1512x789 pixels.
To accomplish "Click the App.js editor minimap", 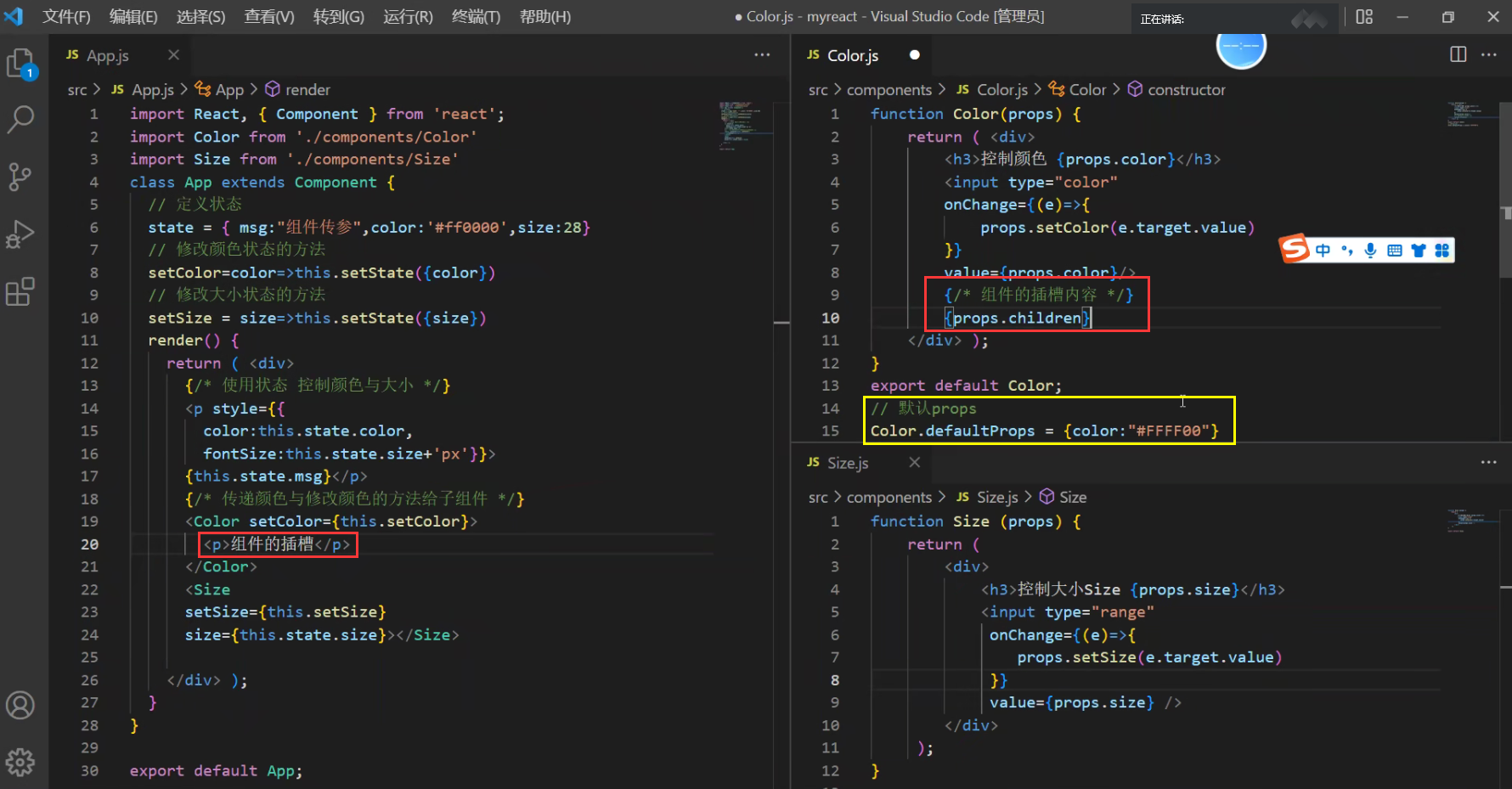I will pos(745,127).
